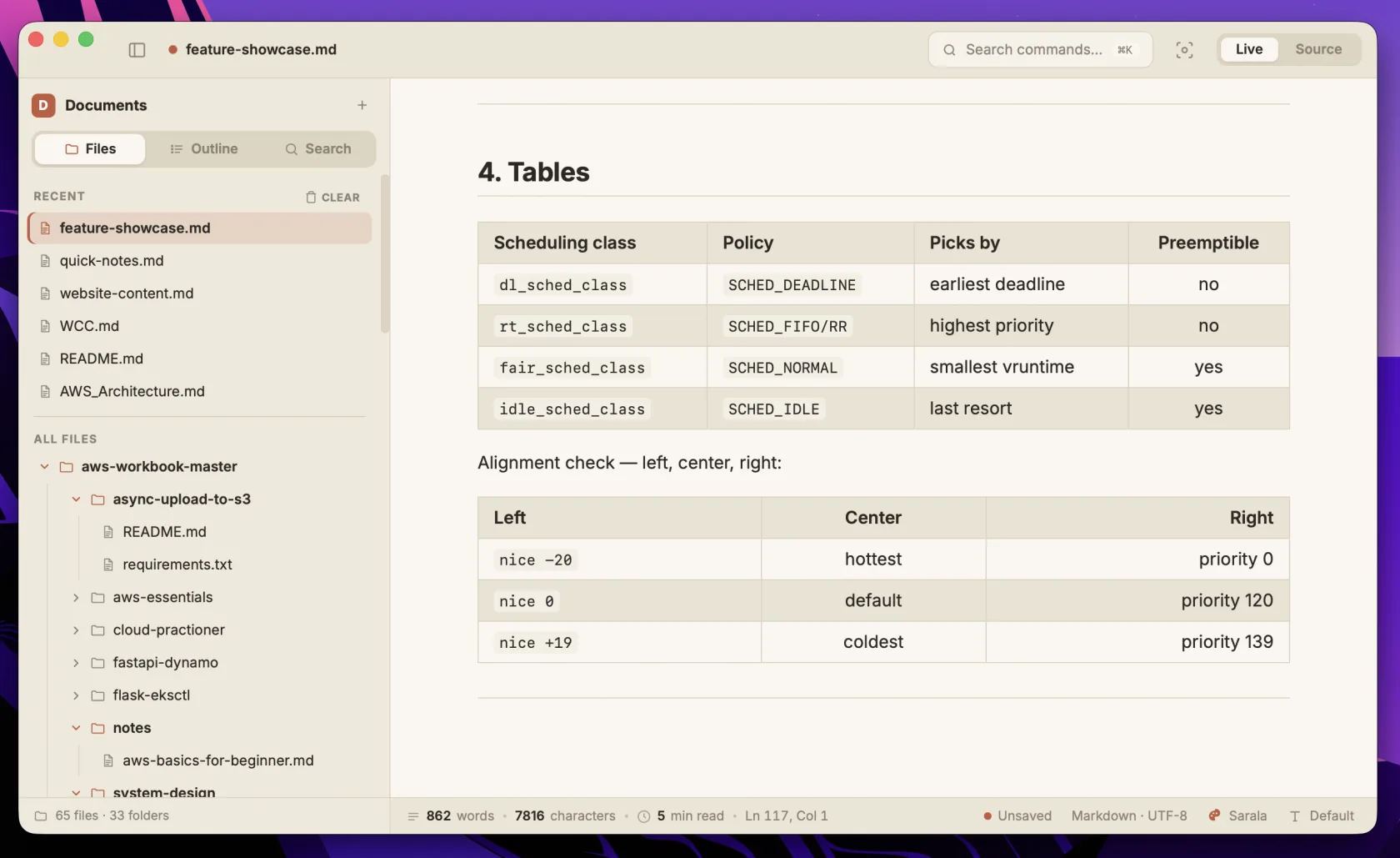Viewport: 1400px width, 858px height.
Task: Click file icon of AWS_Architecture.md
Action: 46,391
